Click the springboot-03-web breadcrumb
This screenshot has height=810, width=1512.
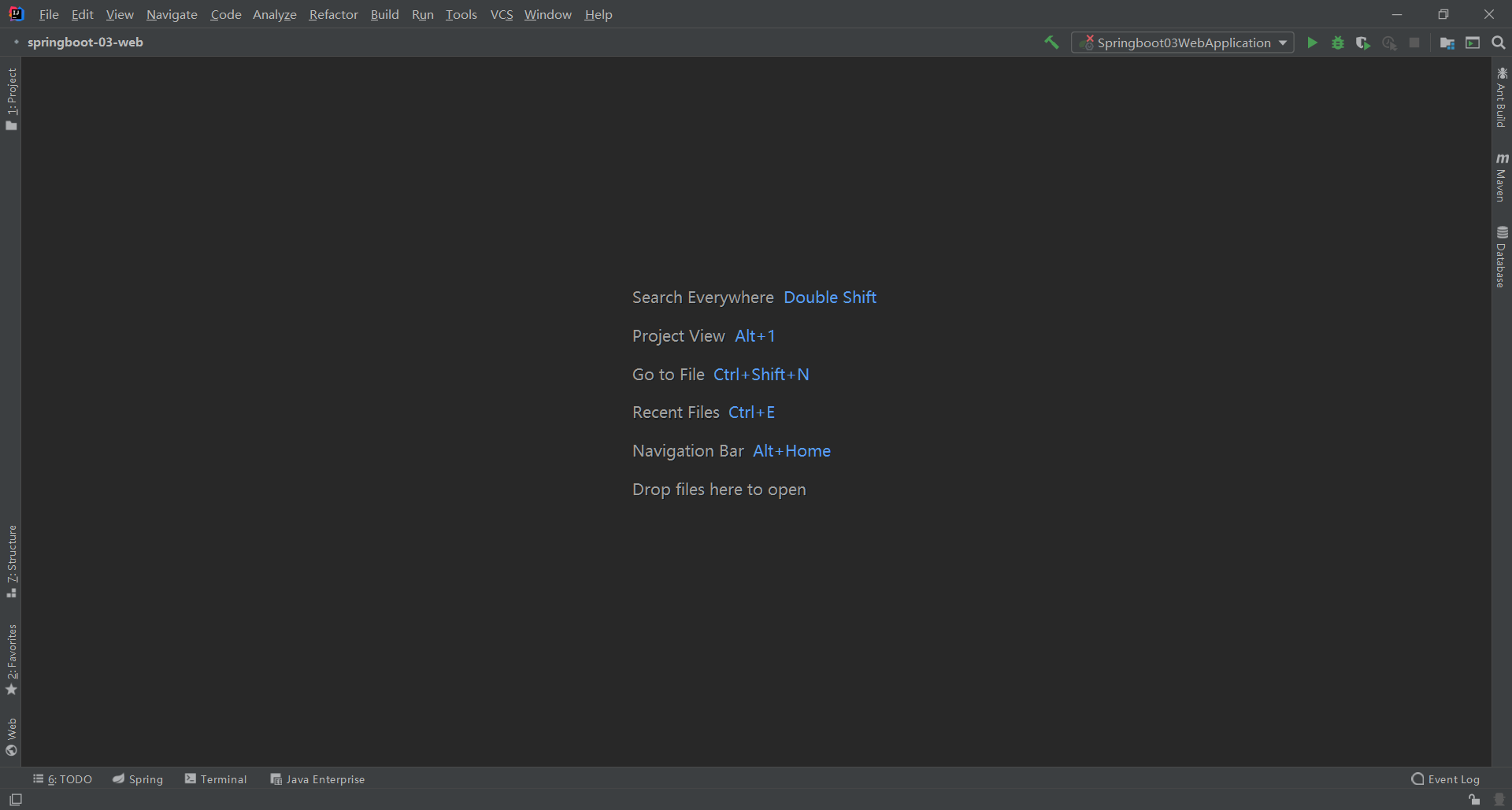click(85, 43)
